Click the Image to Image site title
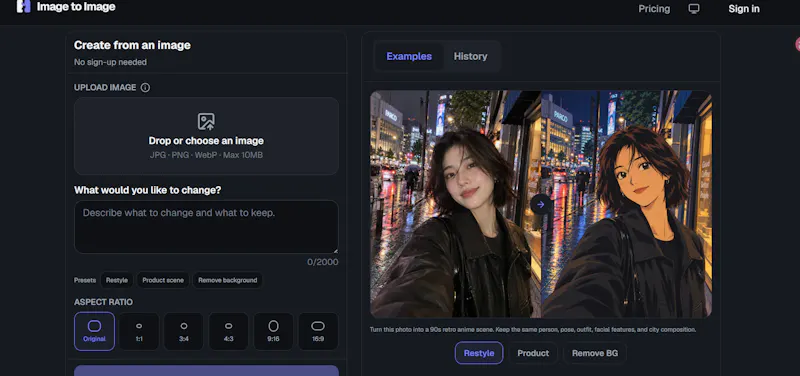 [76, 7]
